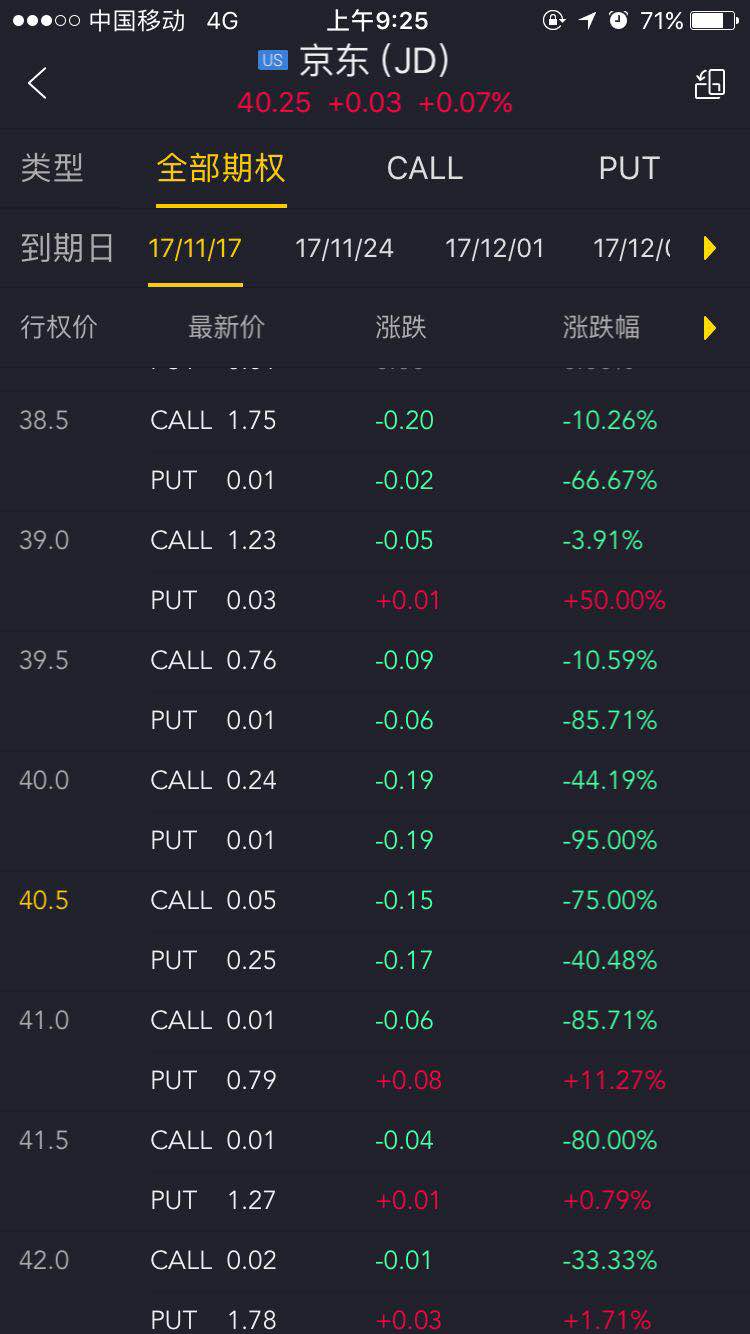Viewport: 750px width, 1334px height.
Task: Tap the blue US market badge
Action: (272, 61)
